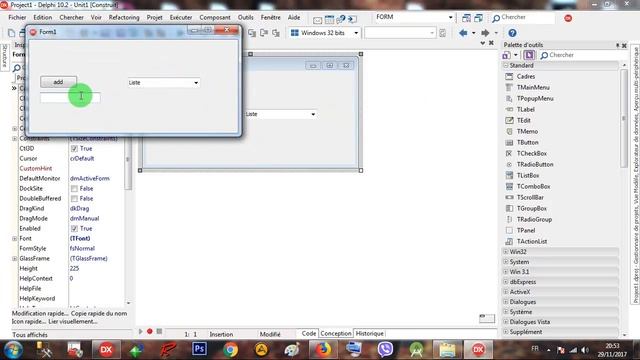640x360 pixels.
Task: Toggle the DockSite False checkbox
Action: coord(74,189)
